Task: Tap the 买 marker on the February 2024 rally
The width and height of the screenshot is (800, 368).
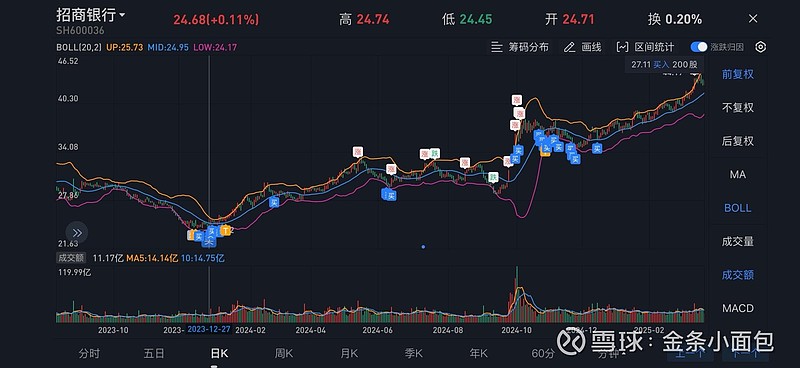Action: click(274, 202)
